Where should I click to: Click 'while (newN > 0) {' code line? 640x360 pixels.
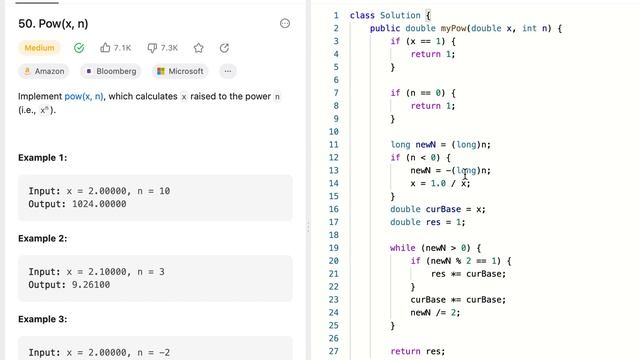pos(436,248)
